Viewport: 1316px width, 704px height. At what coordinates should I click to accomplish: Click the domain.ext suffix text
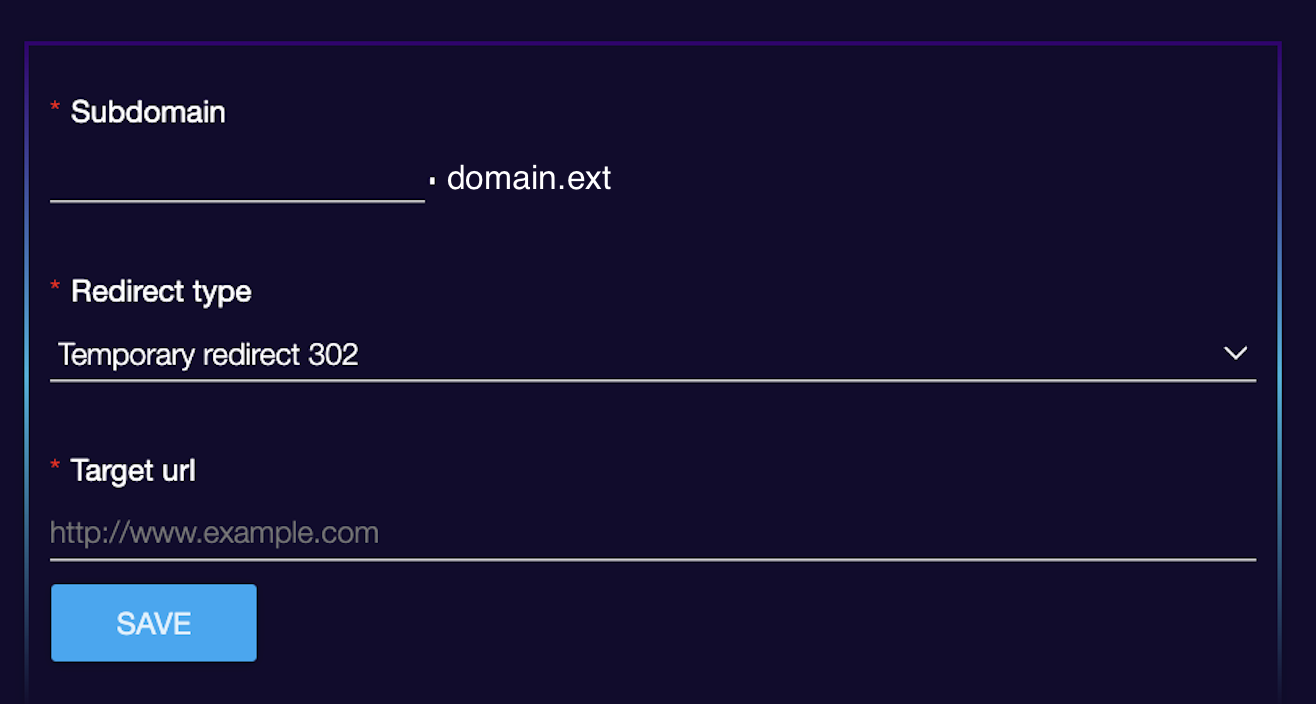coord(529,178)
